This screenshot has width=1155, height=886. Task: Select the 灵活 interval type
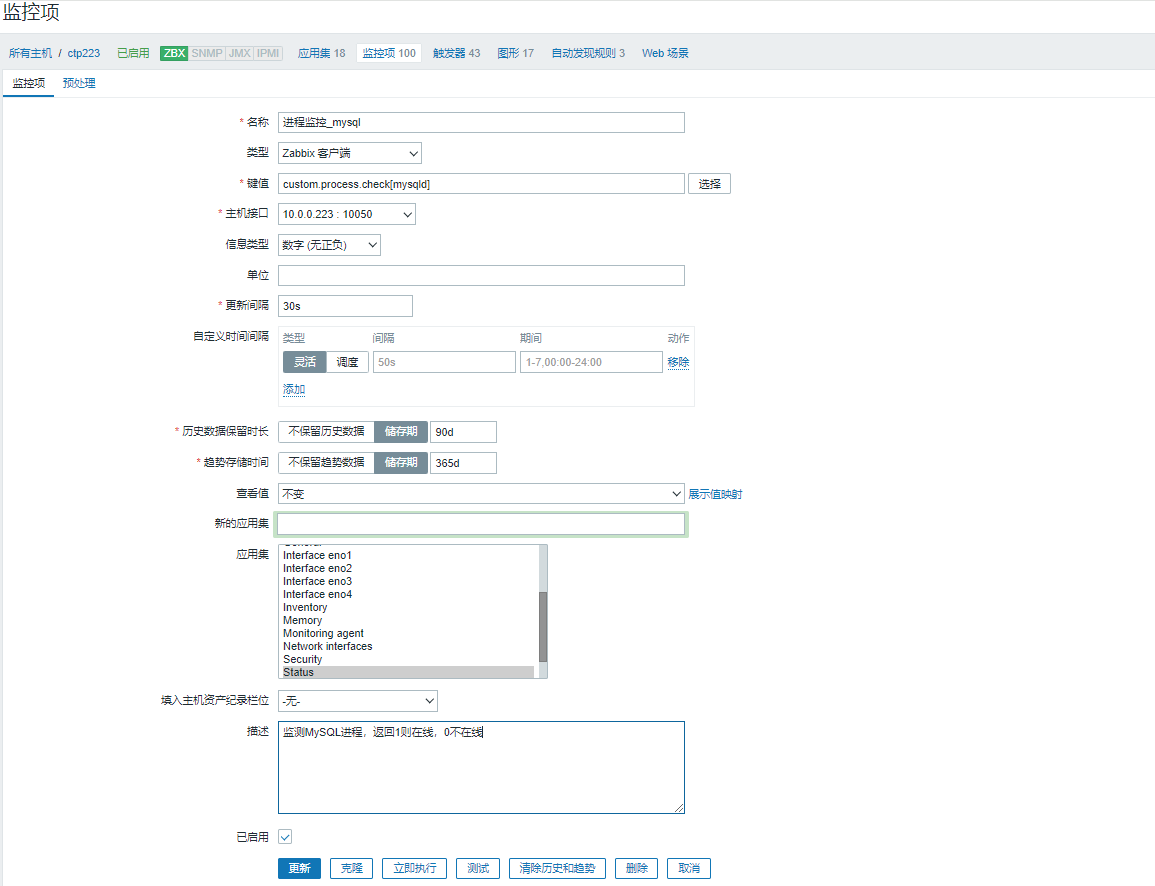tap(304, 362)
